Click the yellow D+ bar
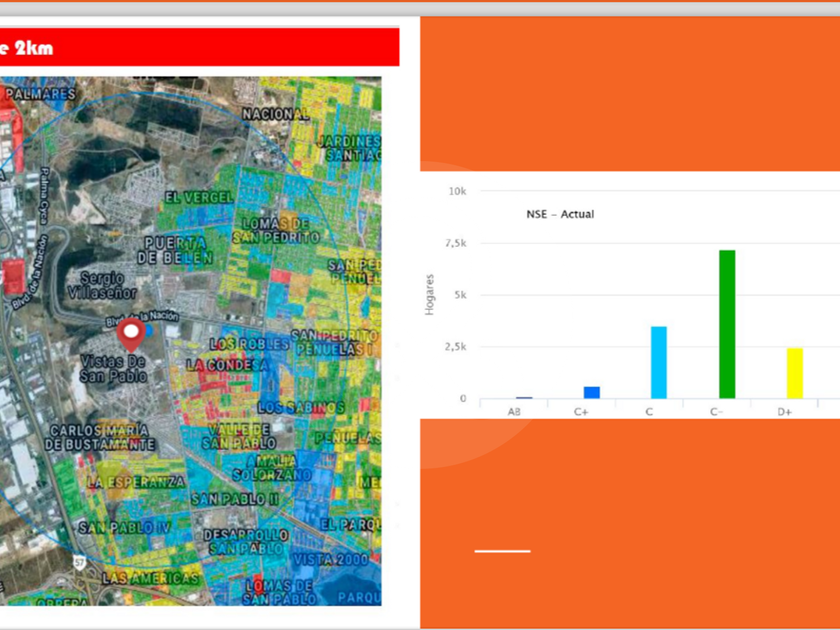 (795, 373)
